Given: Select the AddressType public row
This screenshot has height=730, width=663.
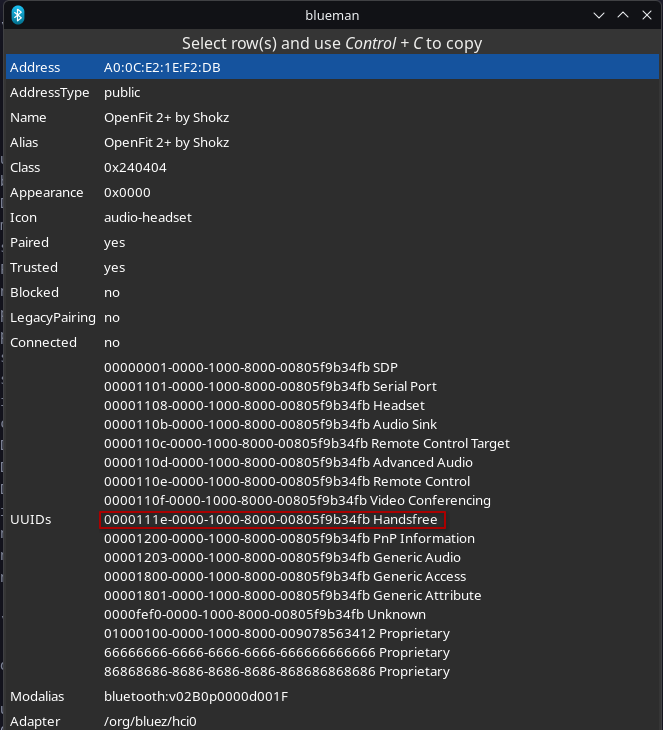Looking at the screenshot, I should click(x=332, y=92).
